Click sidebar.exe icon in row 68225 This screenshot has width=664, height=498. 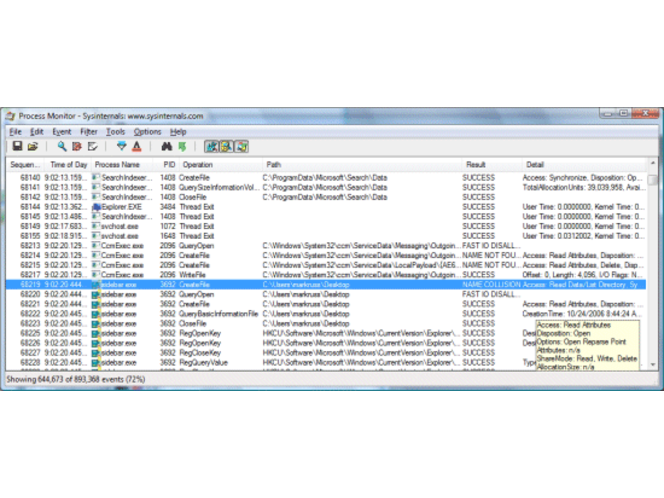point(97,334)
